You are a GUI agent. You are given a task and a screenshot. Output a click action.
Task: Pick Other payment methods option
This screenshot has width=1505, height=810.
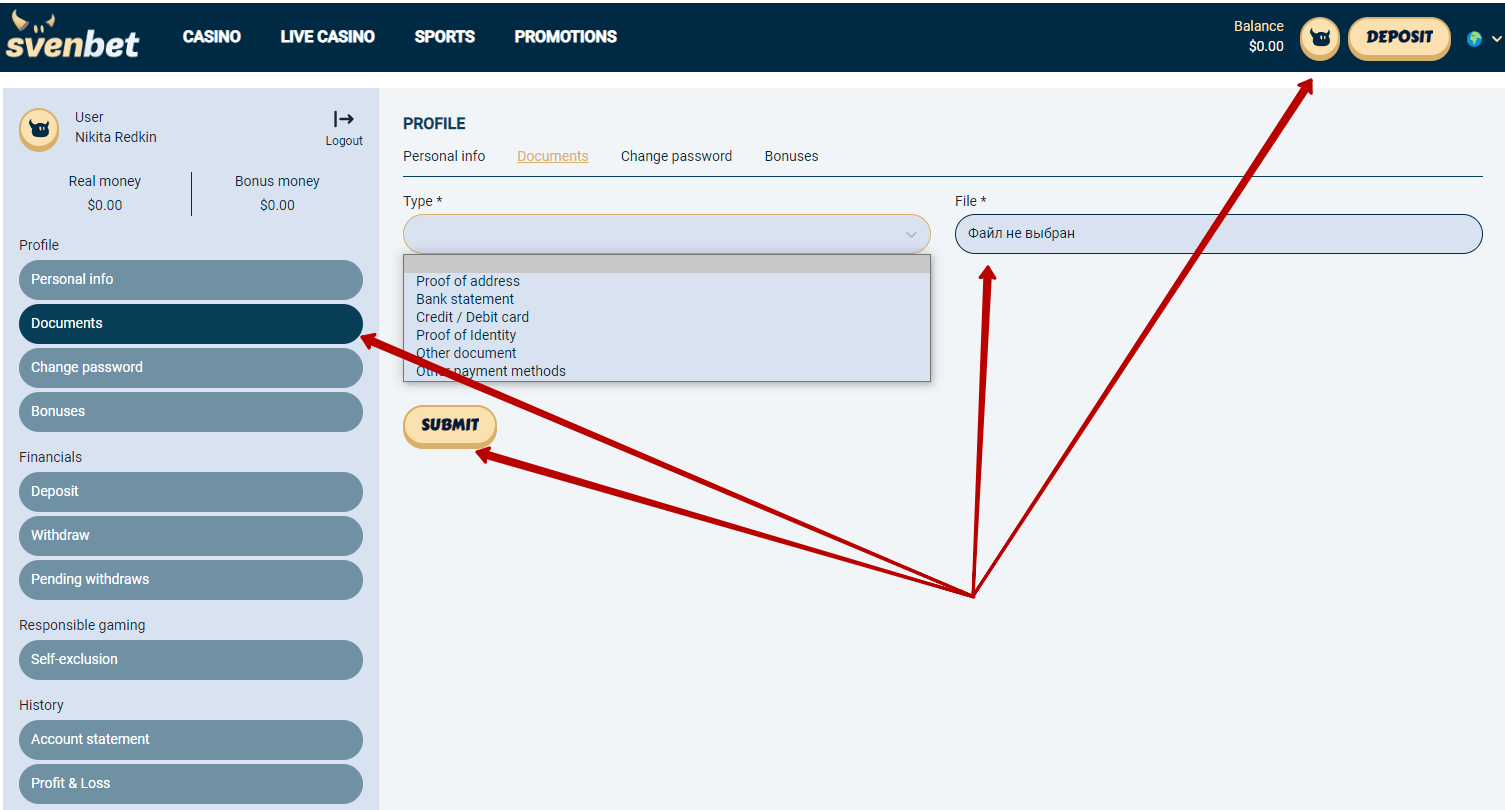pyautogui.click(x=490, y=371)
